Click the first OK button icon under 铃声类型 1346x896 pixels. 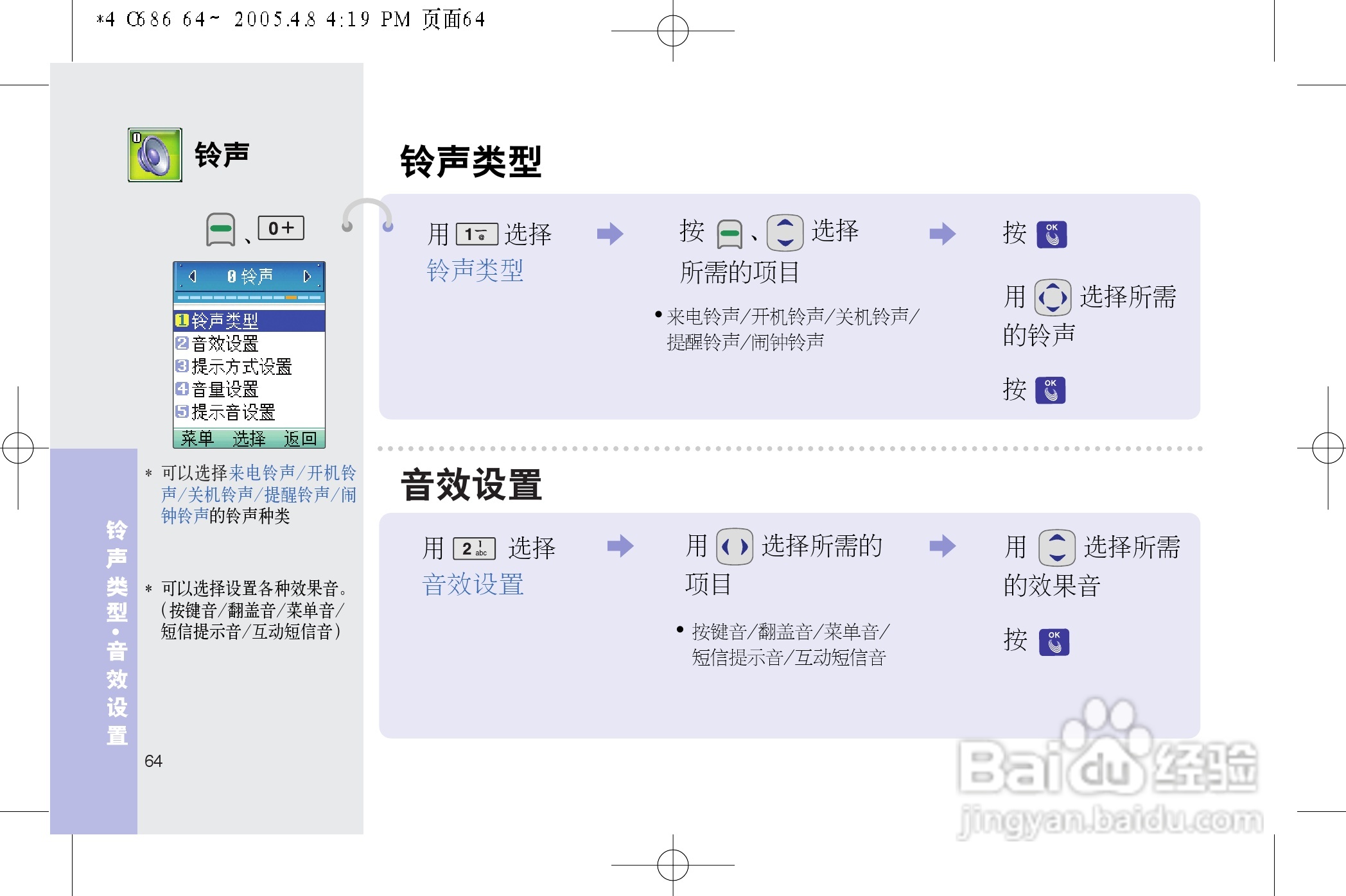click(x=1051, y=234)
